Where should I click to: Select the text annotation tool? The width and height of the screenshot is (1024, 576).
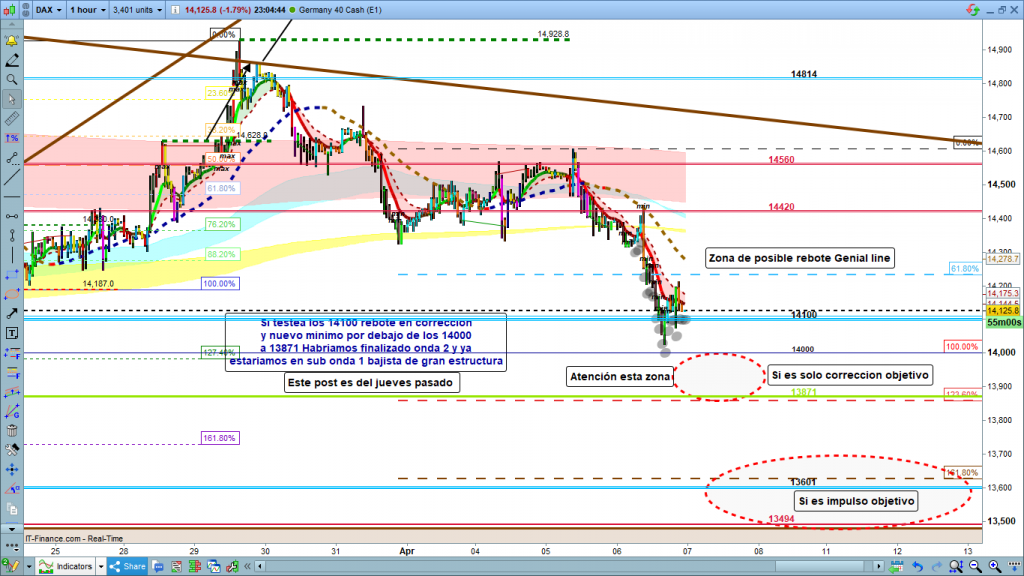(11, 332)
